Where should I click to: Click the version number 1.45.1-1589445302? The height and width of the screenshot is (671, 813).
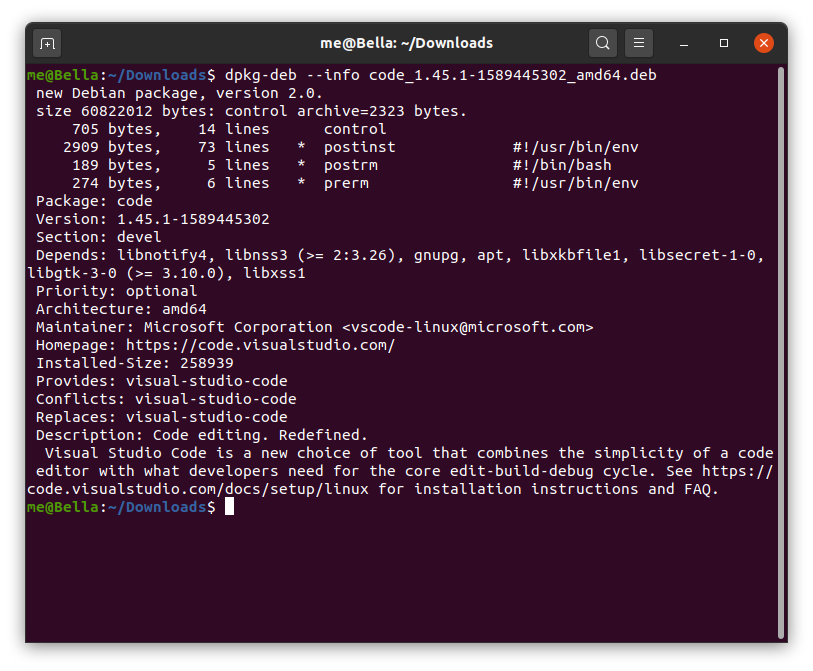pyautogui.click(x=193, y=219)
